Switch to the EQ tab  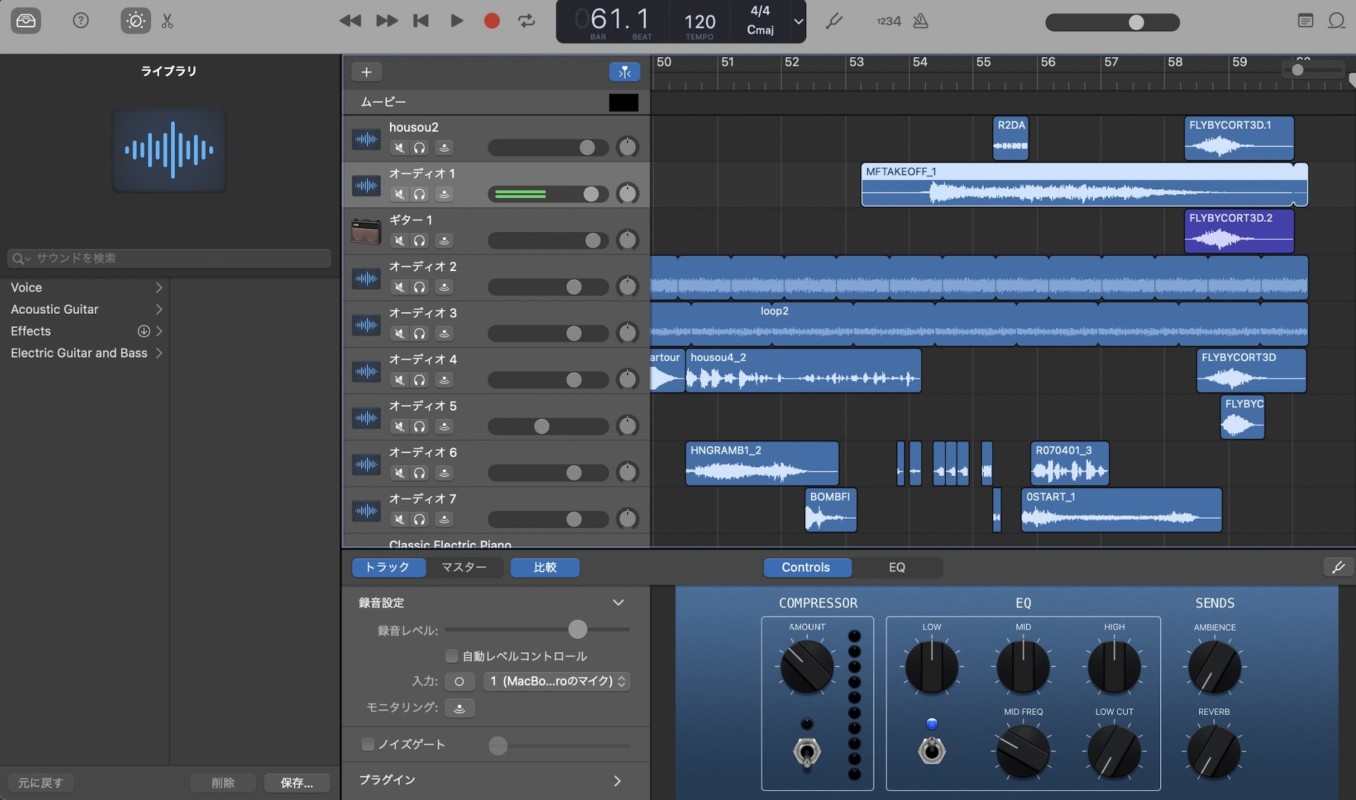(x=897, y=567)
